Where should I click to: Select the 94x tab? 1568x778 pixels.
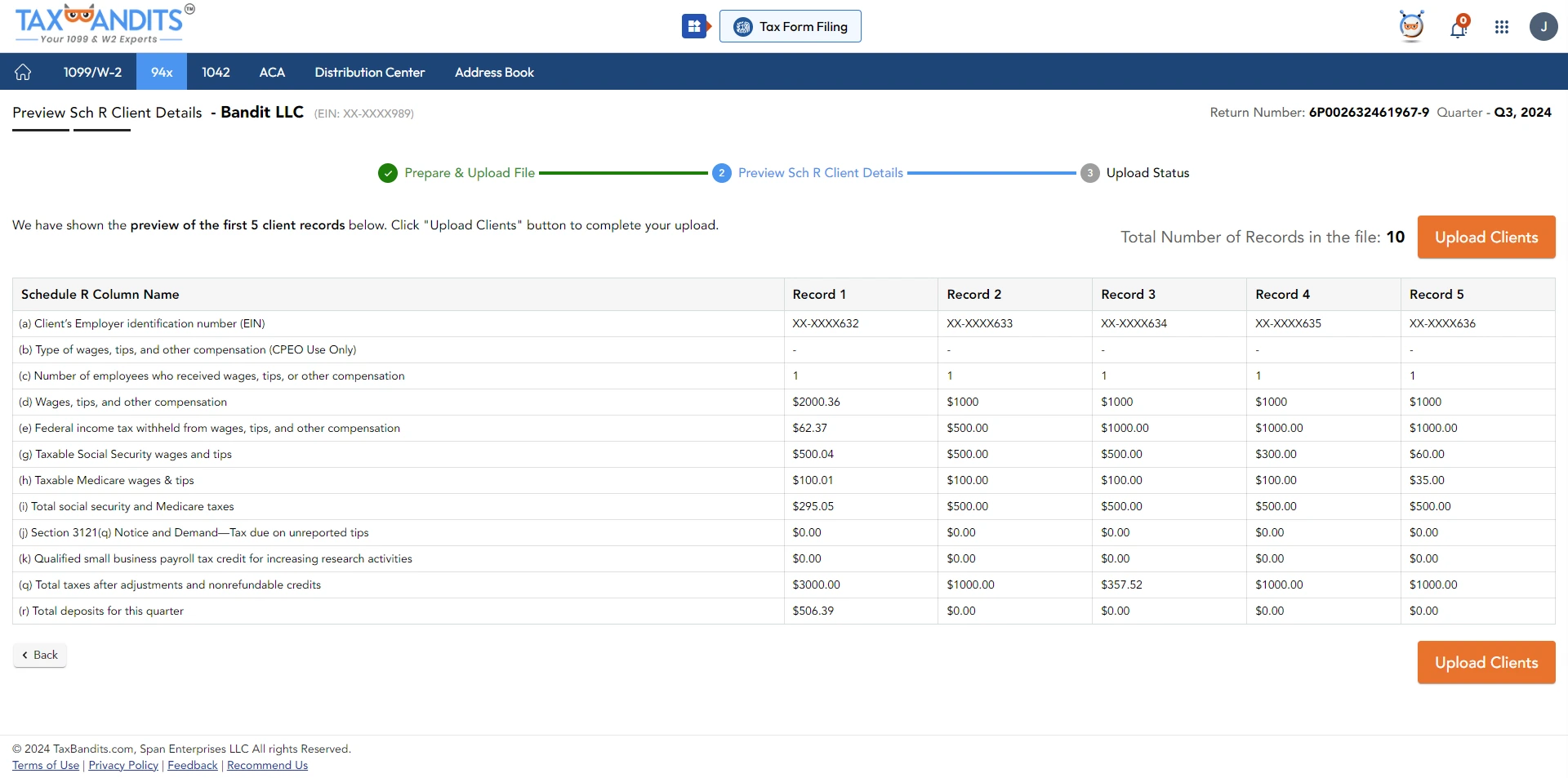coord(162,72)
